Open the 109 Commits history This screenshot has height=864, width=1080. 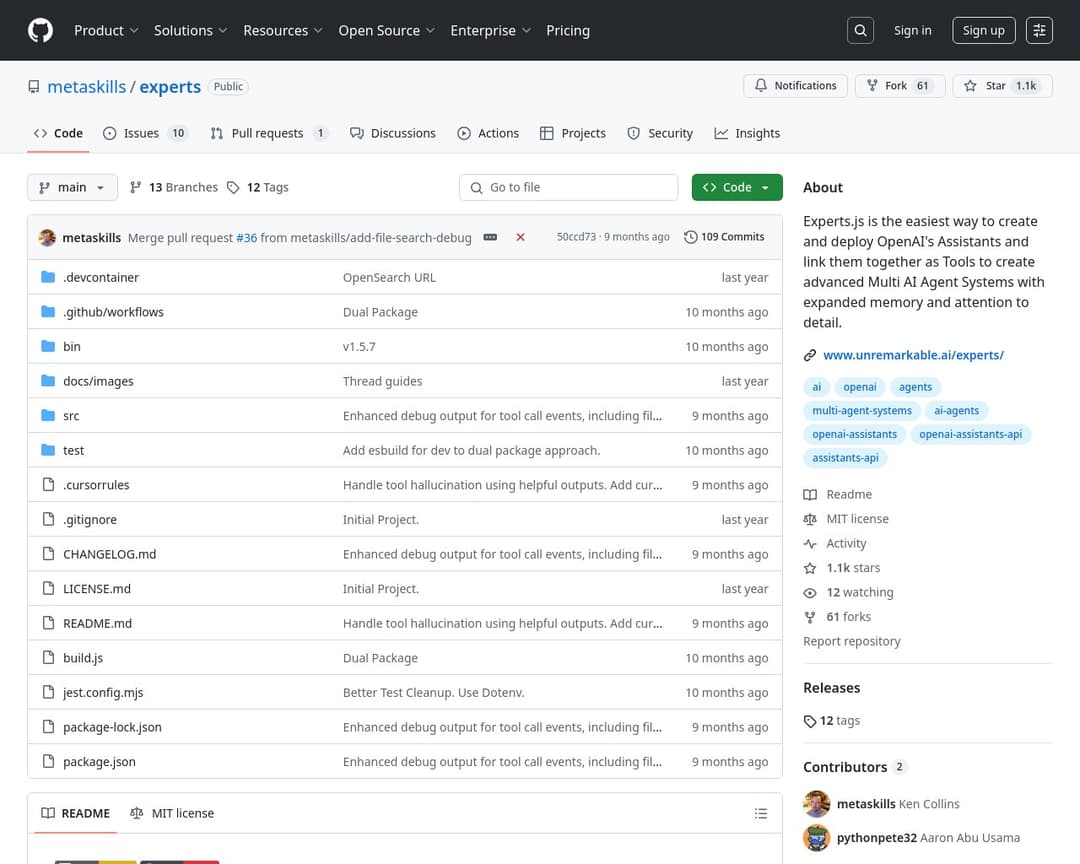coord(724,237)
